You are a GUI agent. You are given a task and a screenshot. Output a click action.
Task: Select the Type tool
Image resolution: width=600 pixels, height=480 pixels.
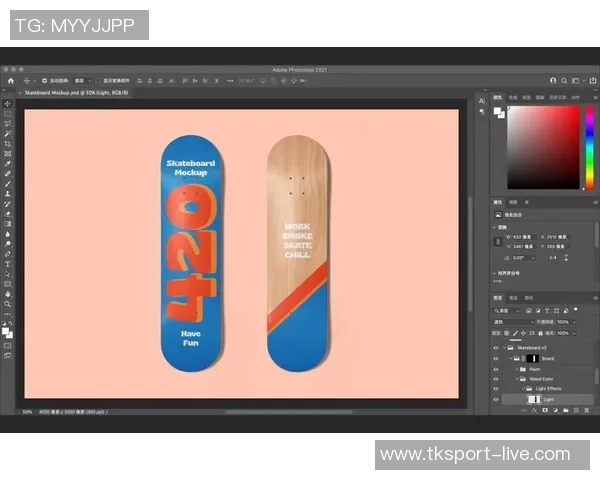[x=7, y=263]
